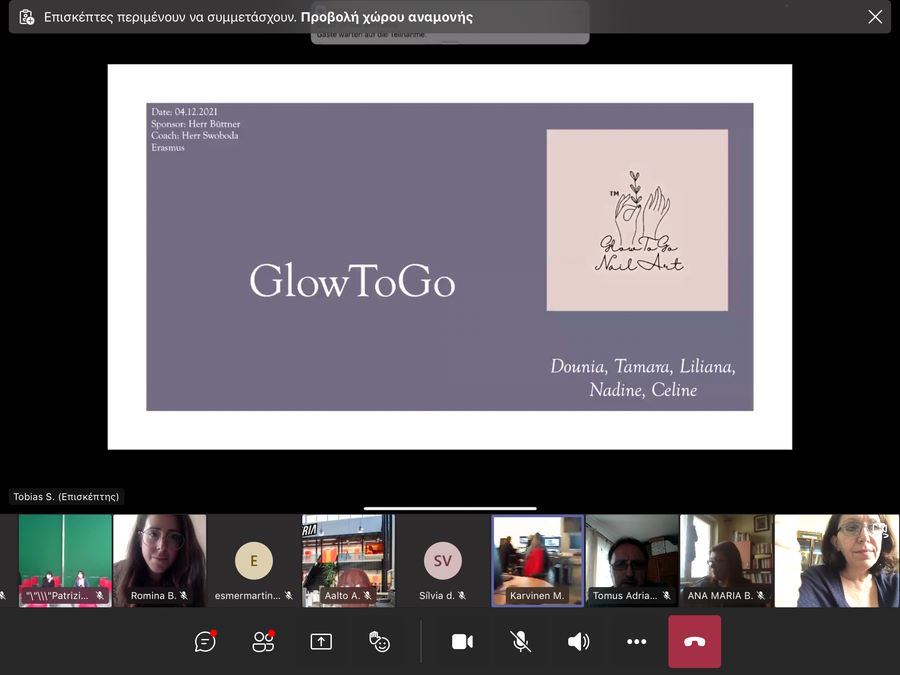Tap the Aalto A. video tile

tap(348, 560)
